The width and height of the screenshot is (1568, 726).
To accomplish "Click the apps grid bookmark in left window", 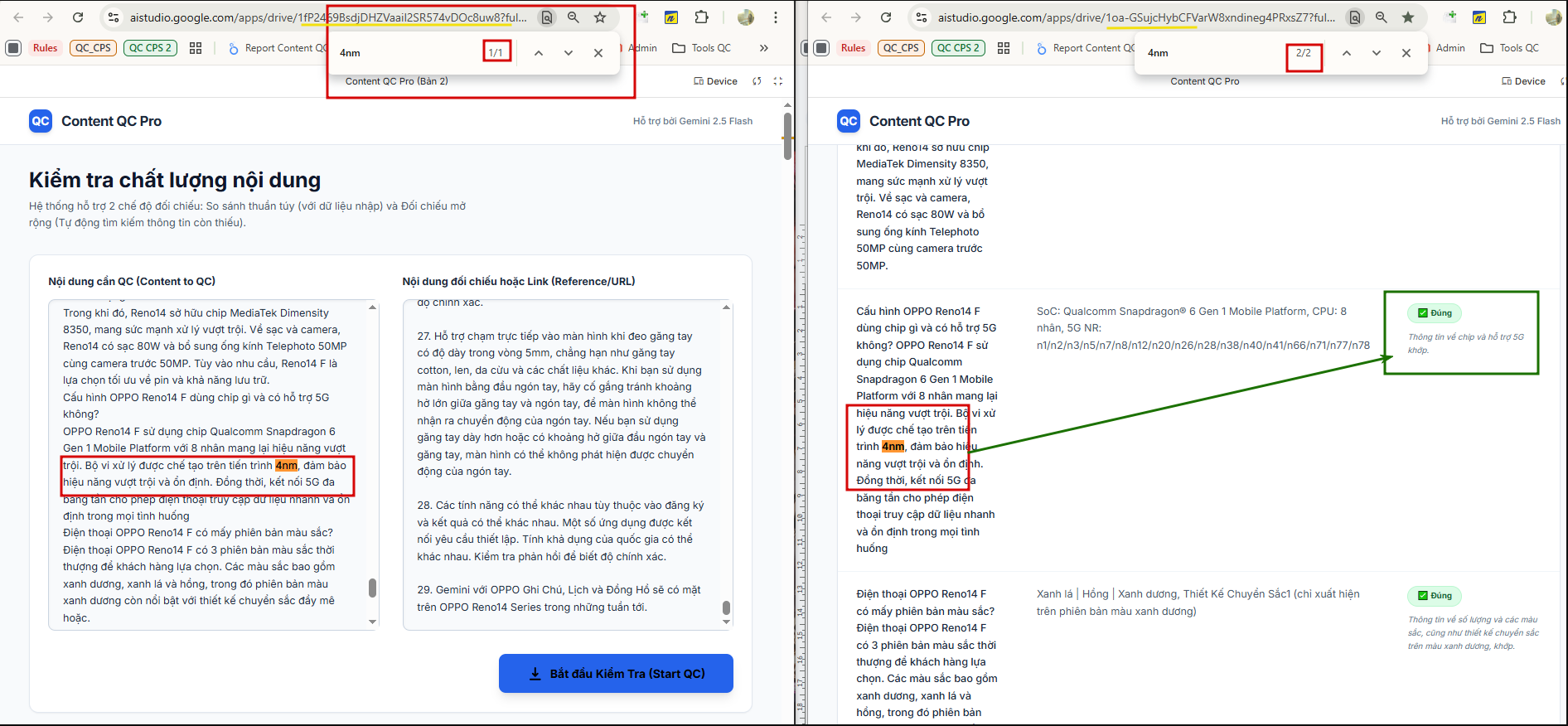I will pos(196,48).
